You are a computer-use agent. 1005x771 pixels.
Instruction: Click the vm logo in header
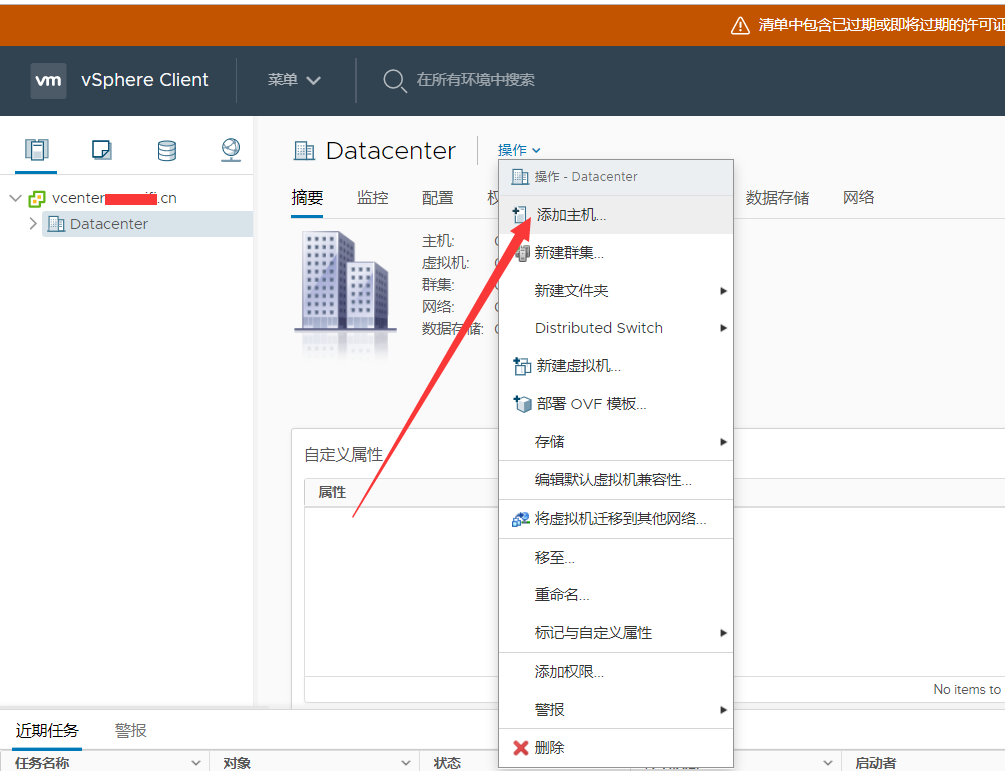48,81
